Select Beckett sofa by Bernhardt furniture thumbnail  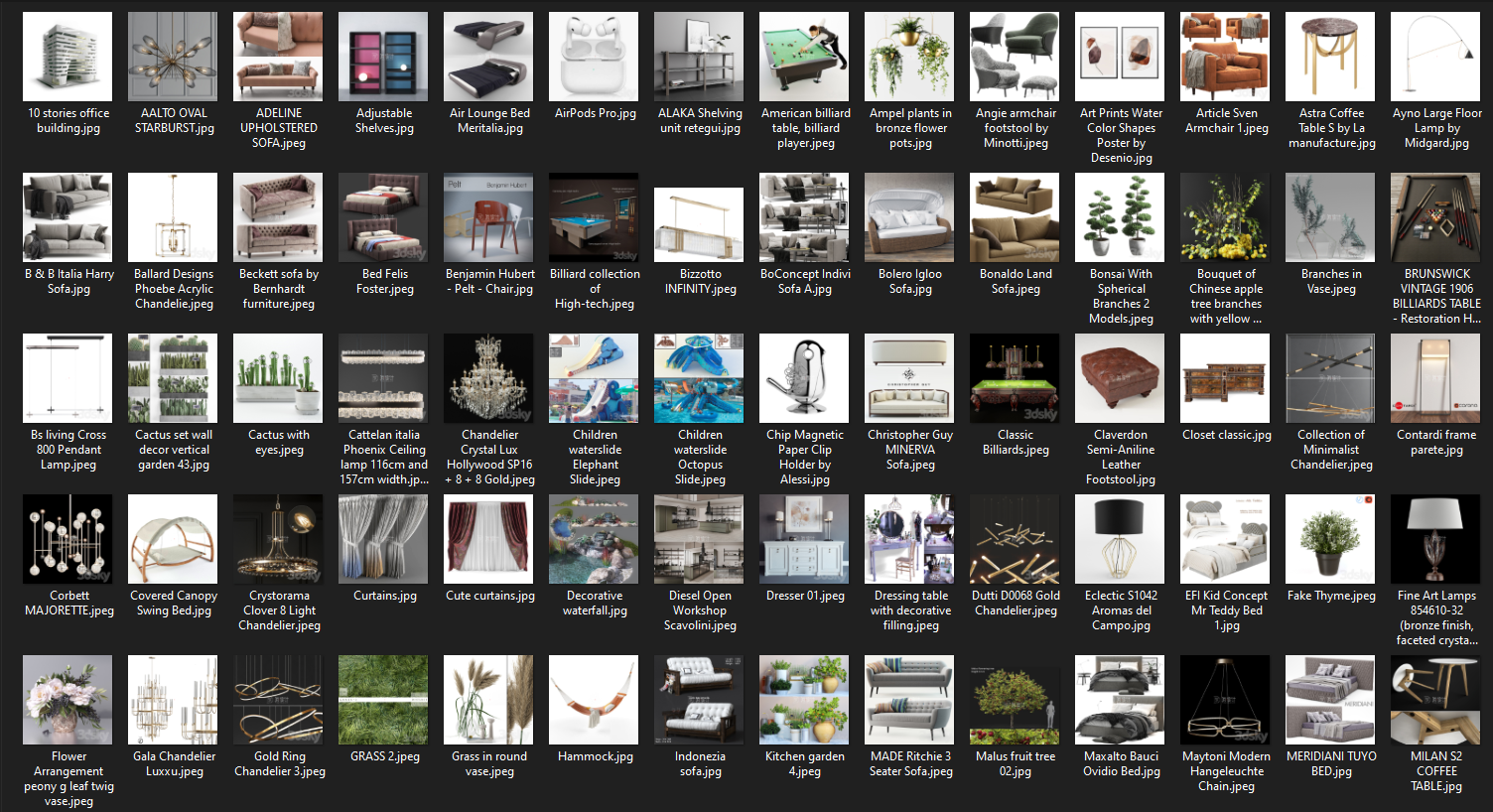point(279,217)
